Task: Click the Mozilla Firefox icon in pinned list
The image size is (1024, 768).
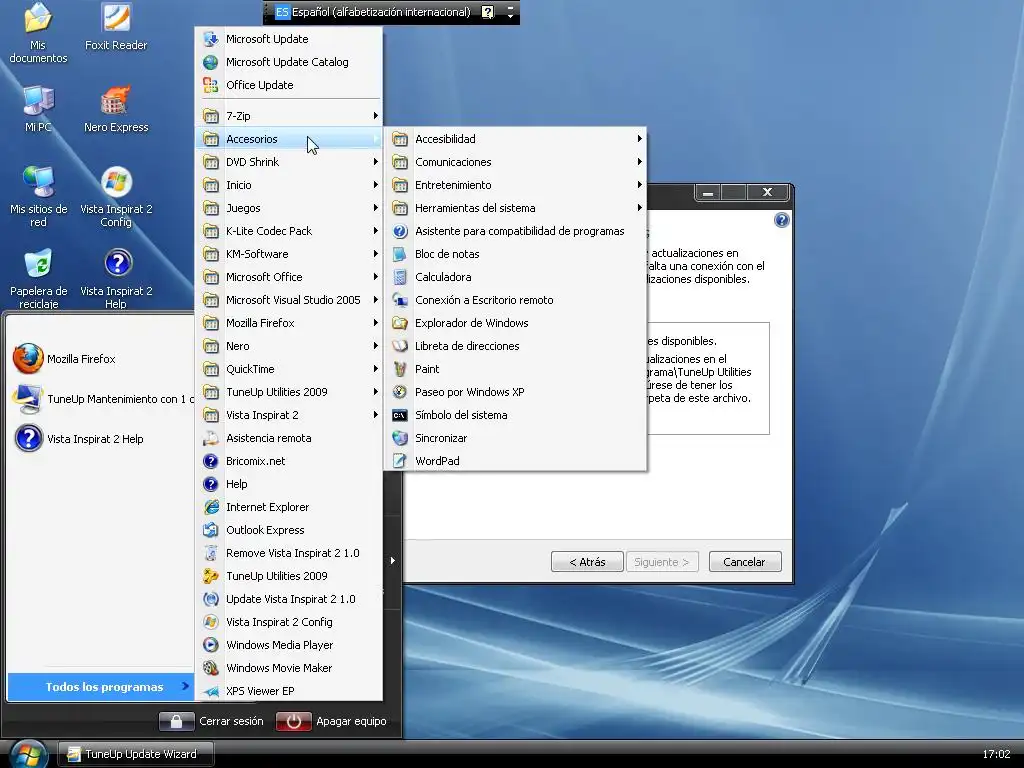Action: coord(29,359)
